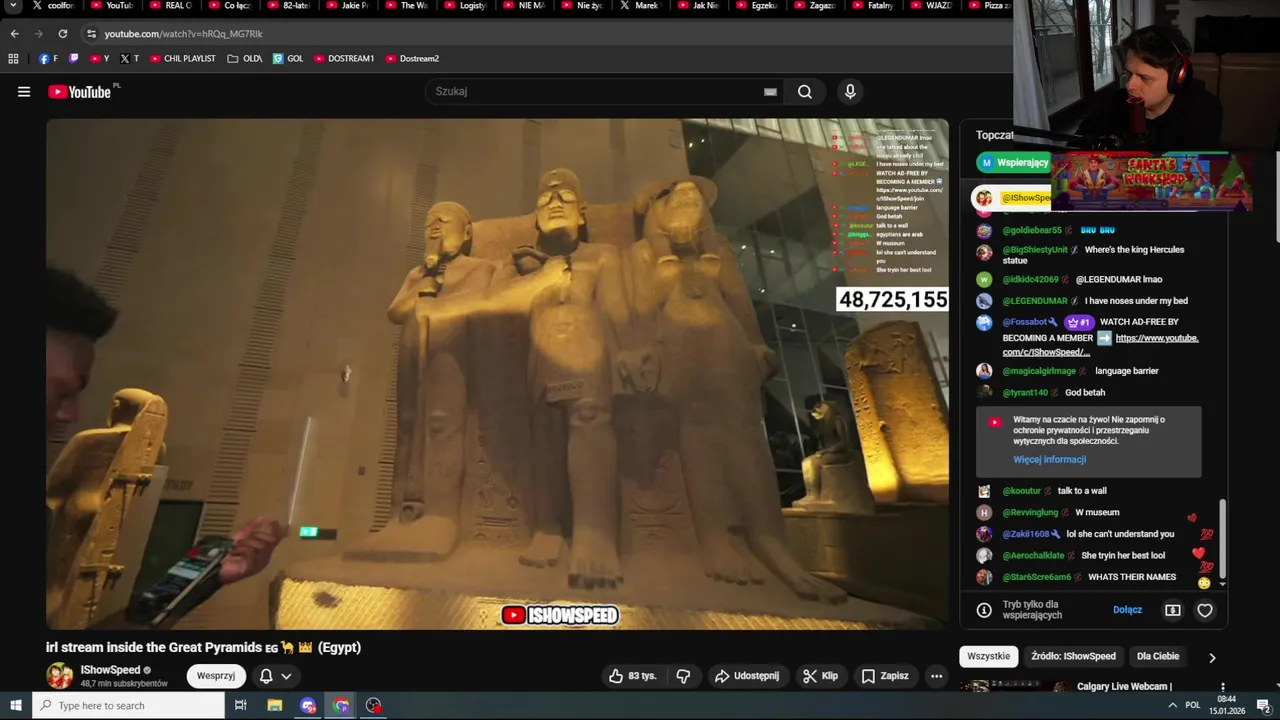Create a clip with Klip button
Screen dimensions: 1280x720
(x=821, y=676)
